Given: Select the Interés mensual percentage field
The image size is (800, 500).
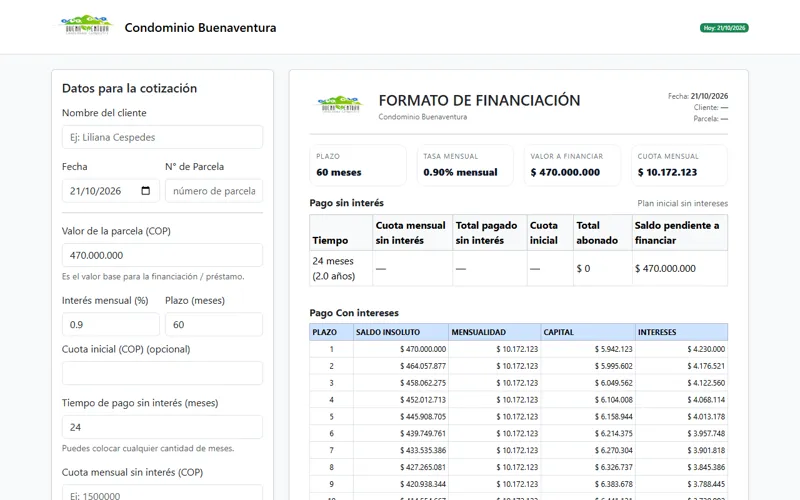Looking at the screenshot, I should click(111, 324).
